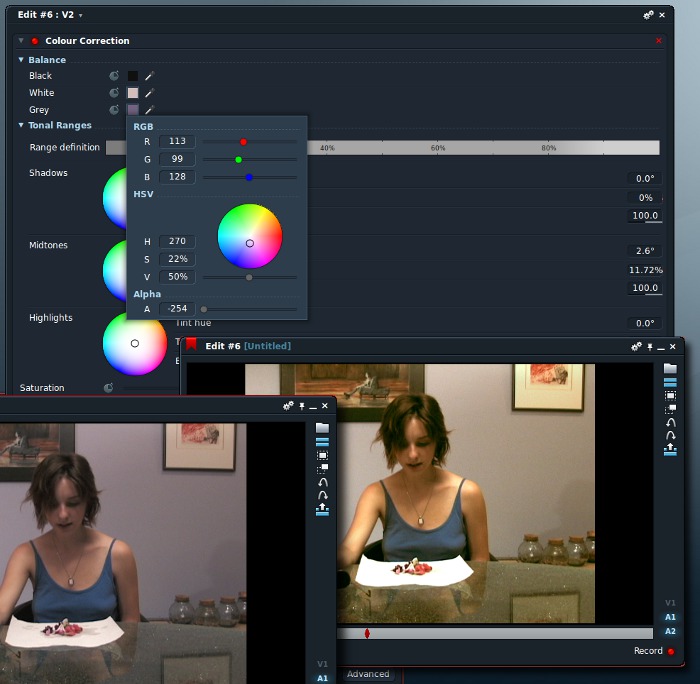This screenshot has height=684, width=700.
Task: Toggle the V1 track in Edit #6 viewer
Action: (x=670, y=603)
